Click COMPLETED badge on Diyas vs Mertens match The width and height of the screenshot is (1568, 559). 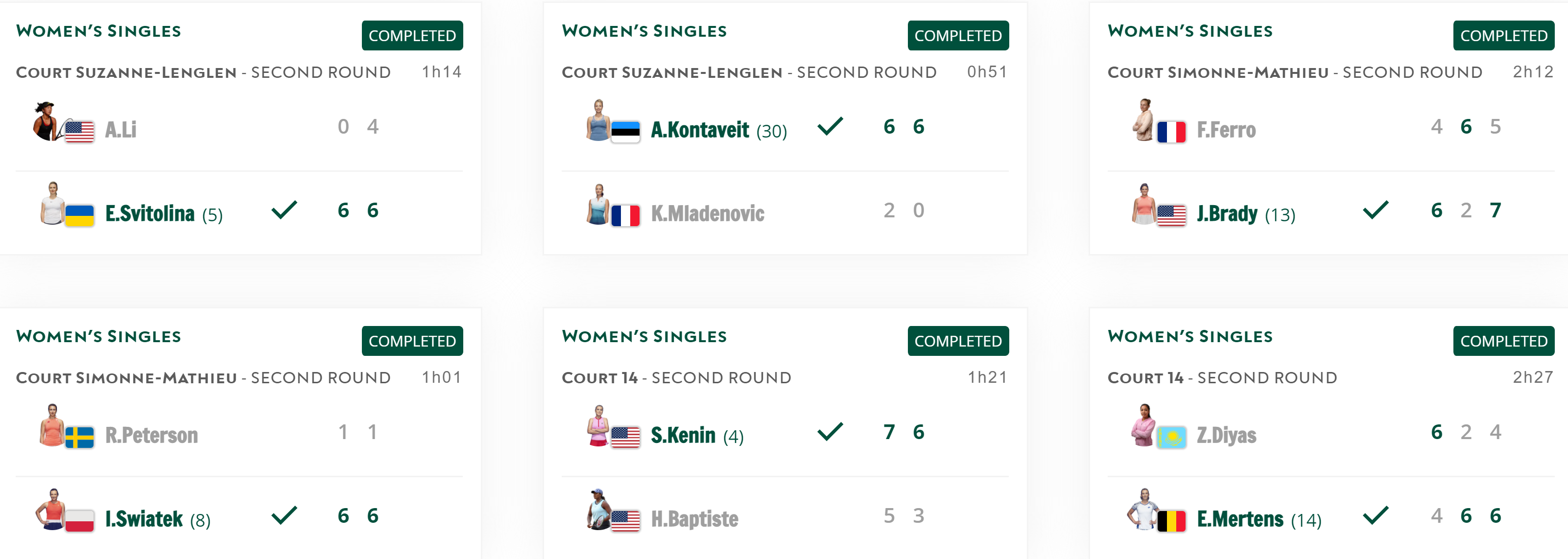1503,341
